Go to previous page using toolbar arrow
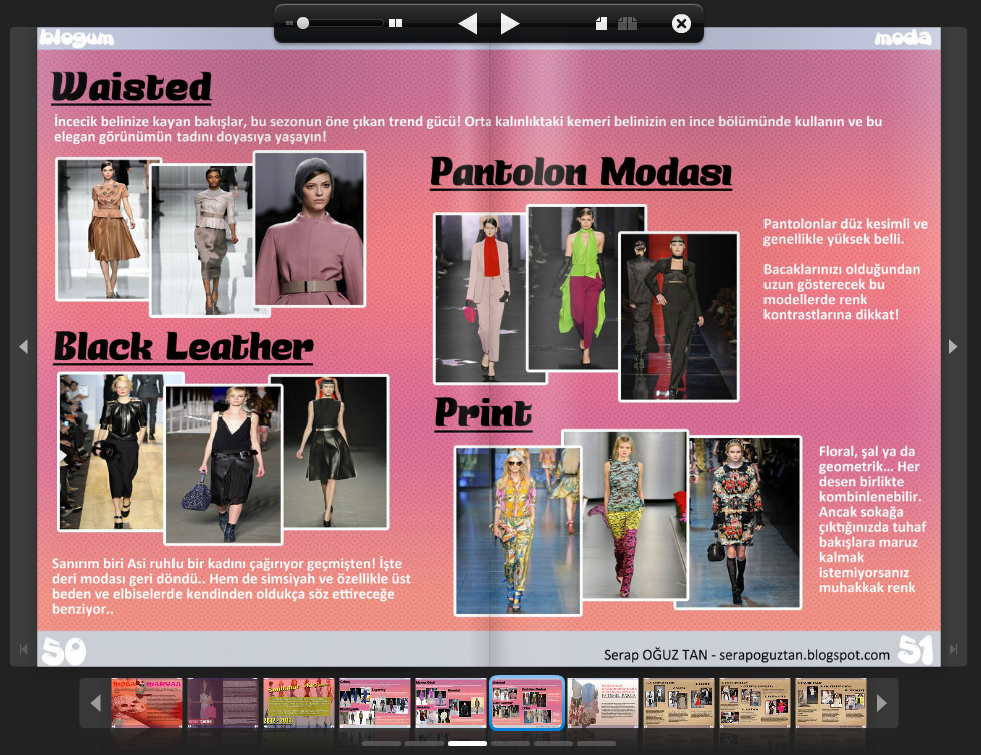This screenshot has height=755, width=981. [468, 24]
